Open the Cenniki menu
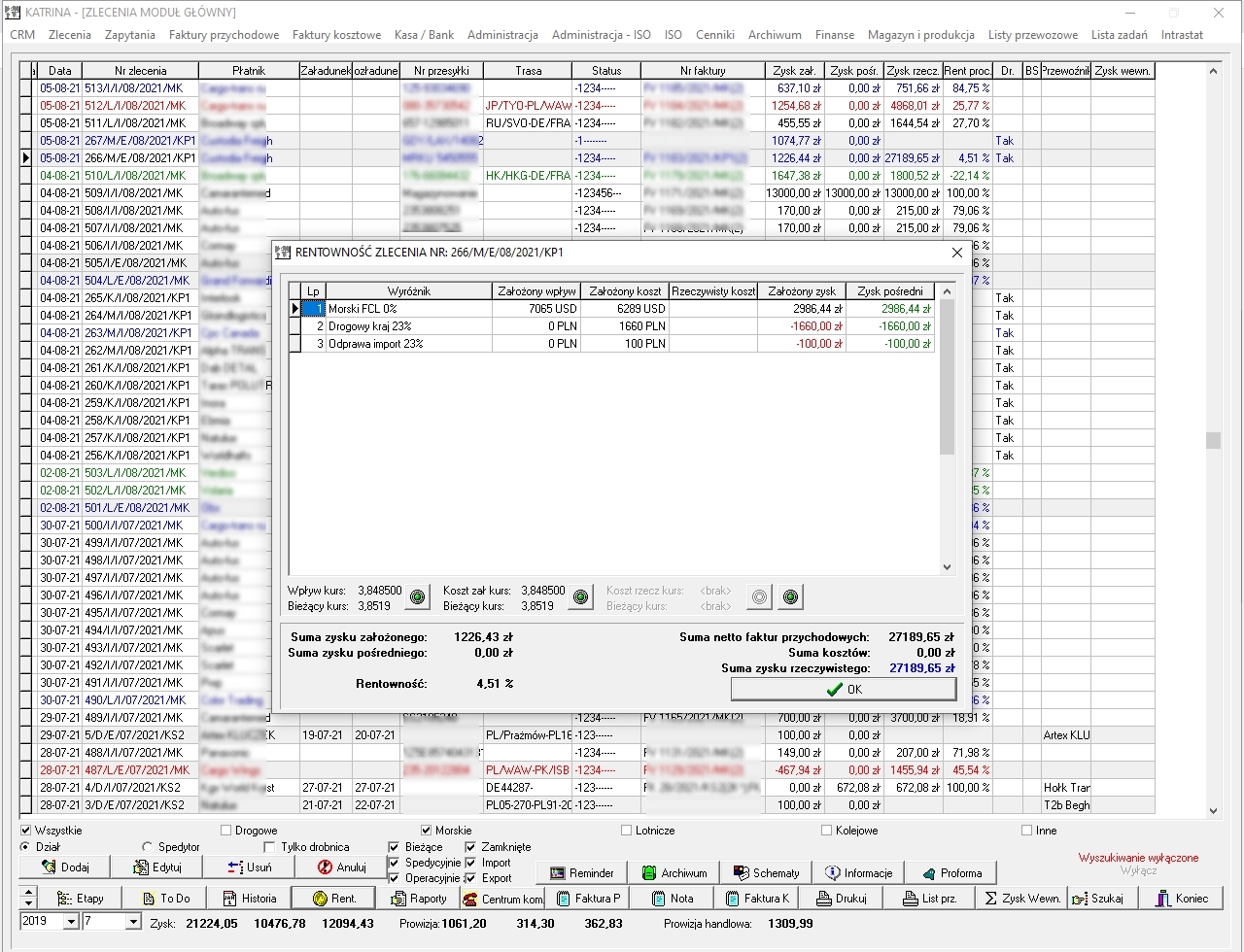 click(x=715, y=34)
